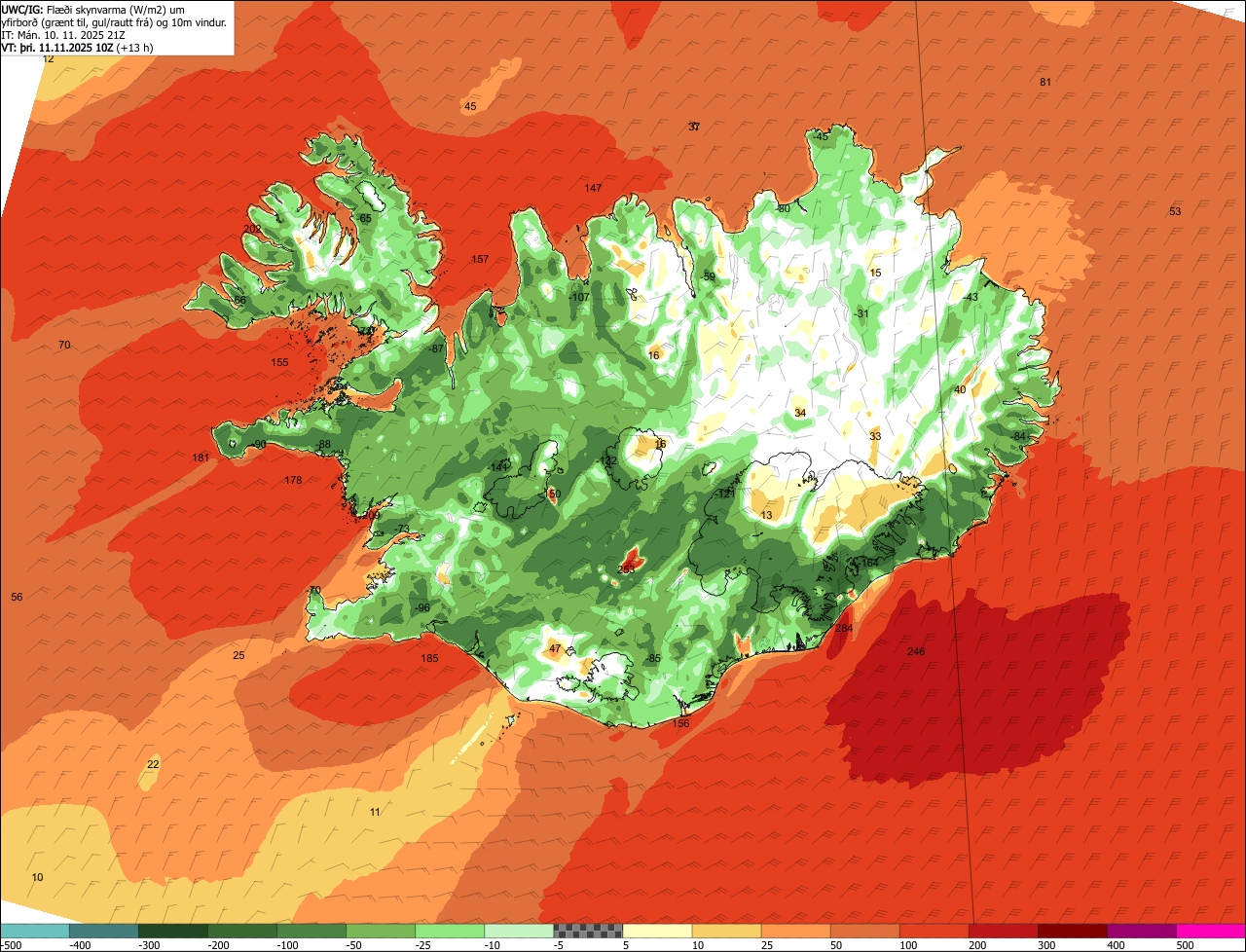
Task: Click the light teal -500 to -400 legend swatch
Action: (x=35, y=931)
